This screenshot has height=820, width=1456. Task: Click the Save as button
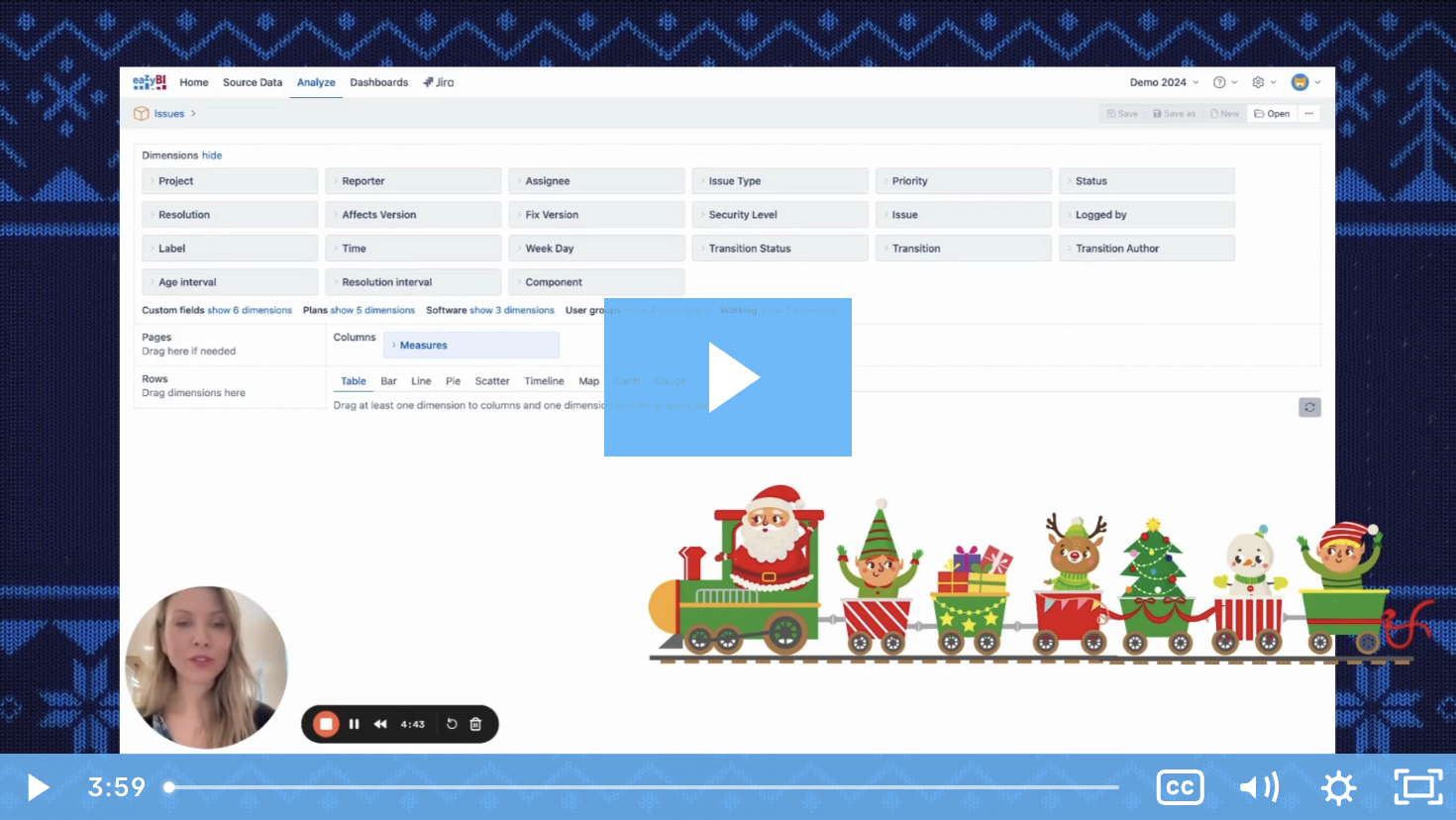(x=1174, y=114)
